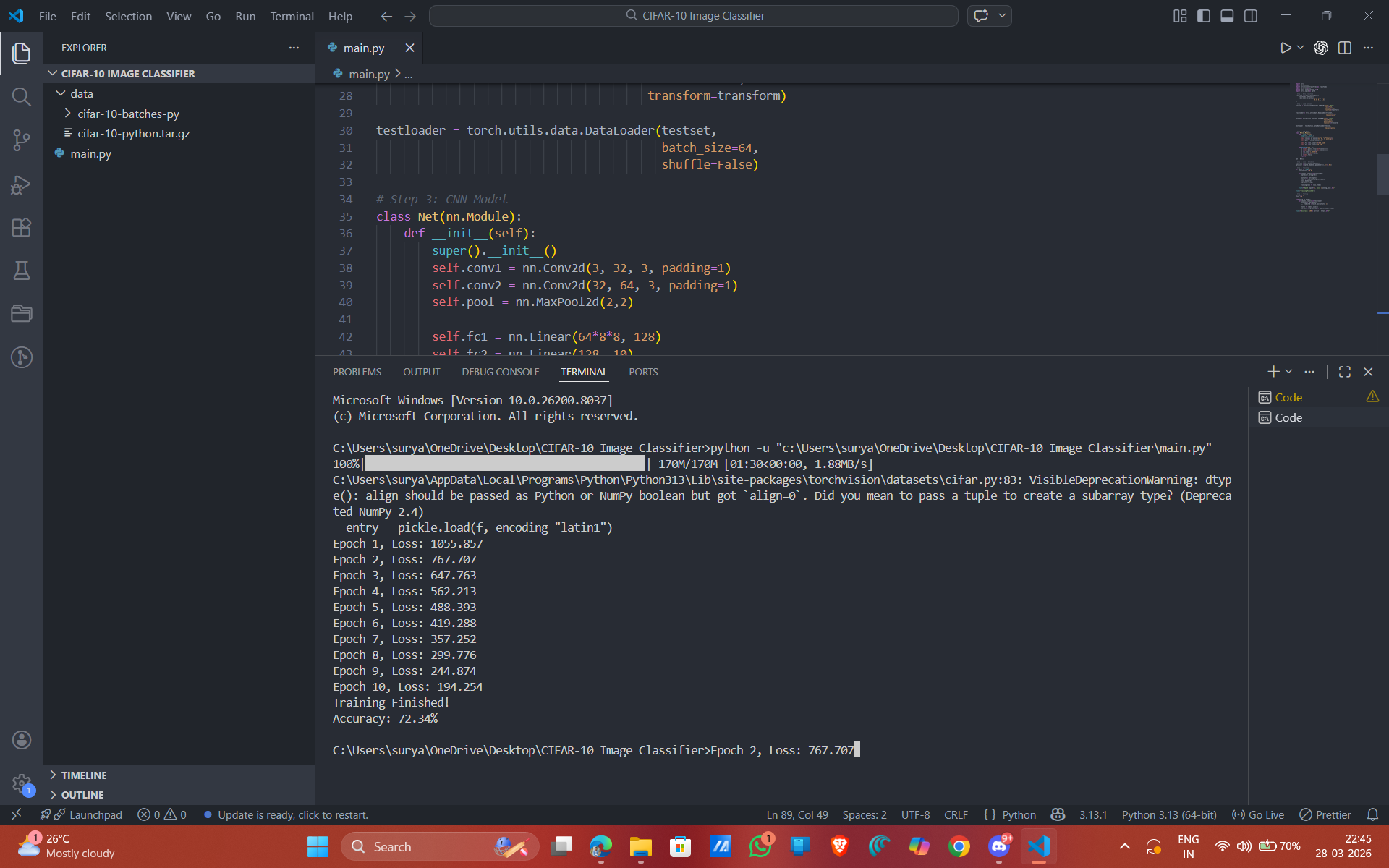
Task: Select main.py in the Explorer
Action: pos(179,153)
